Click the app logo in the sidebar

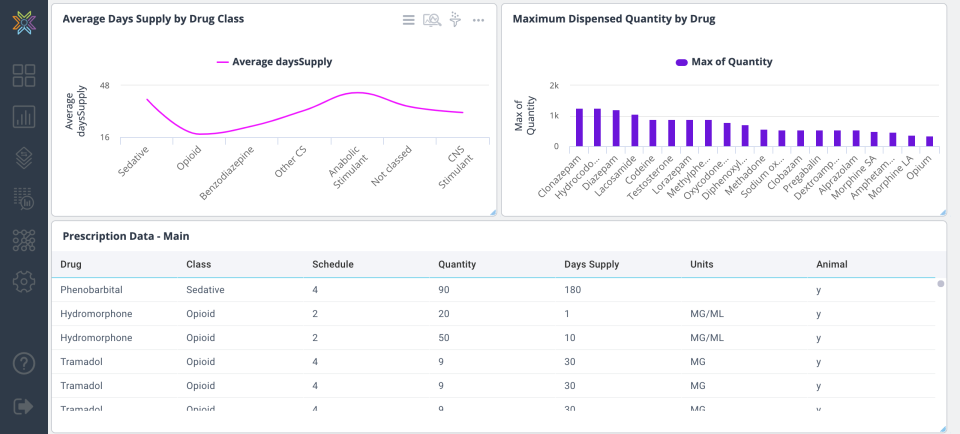tap(24, 23)
